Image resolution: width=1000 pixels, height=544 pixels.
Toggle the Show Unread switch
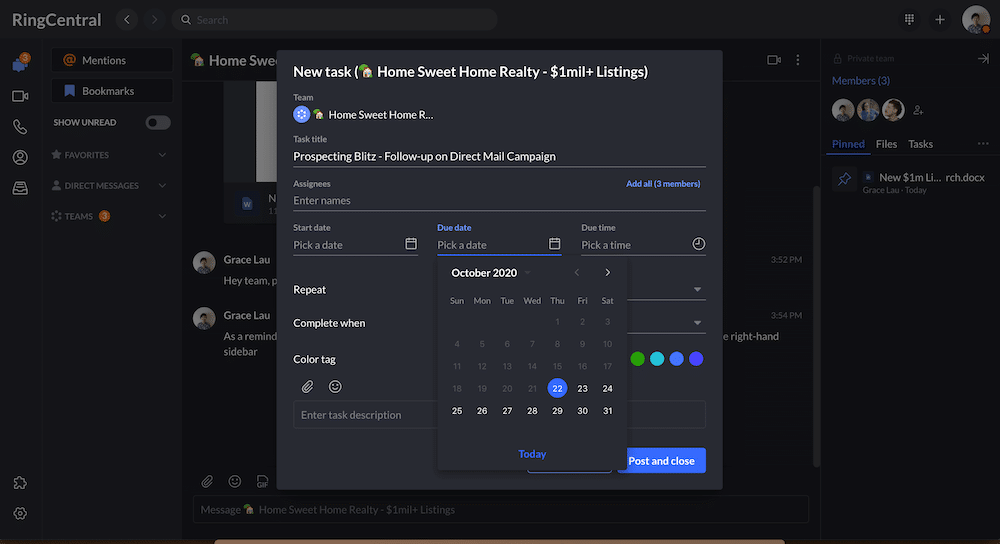158,123
